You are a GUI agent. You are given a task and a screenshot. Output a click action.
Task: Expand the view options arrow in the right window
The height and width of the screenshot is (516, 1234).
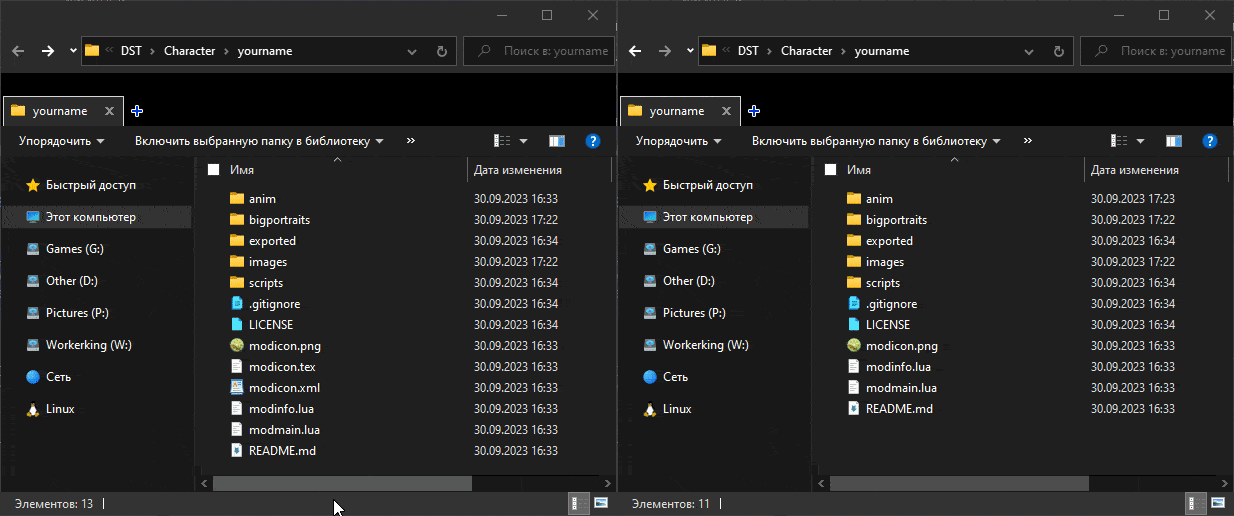(x=1140, y=142)
